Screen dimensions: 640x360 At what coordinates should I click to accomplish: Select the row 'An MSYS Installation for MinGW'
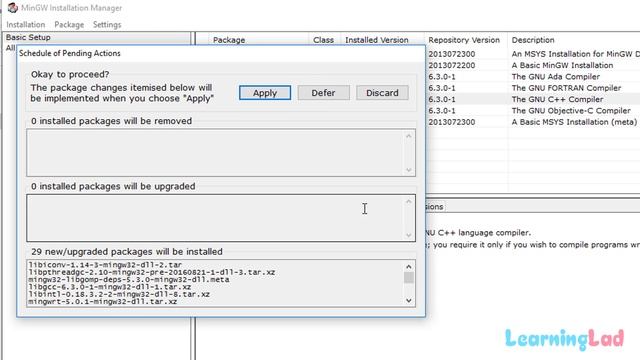tap(534, 54)
